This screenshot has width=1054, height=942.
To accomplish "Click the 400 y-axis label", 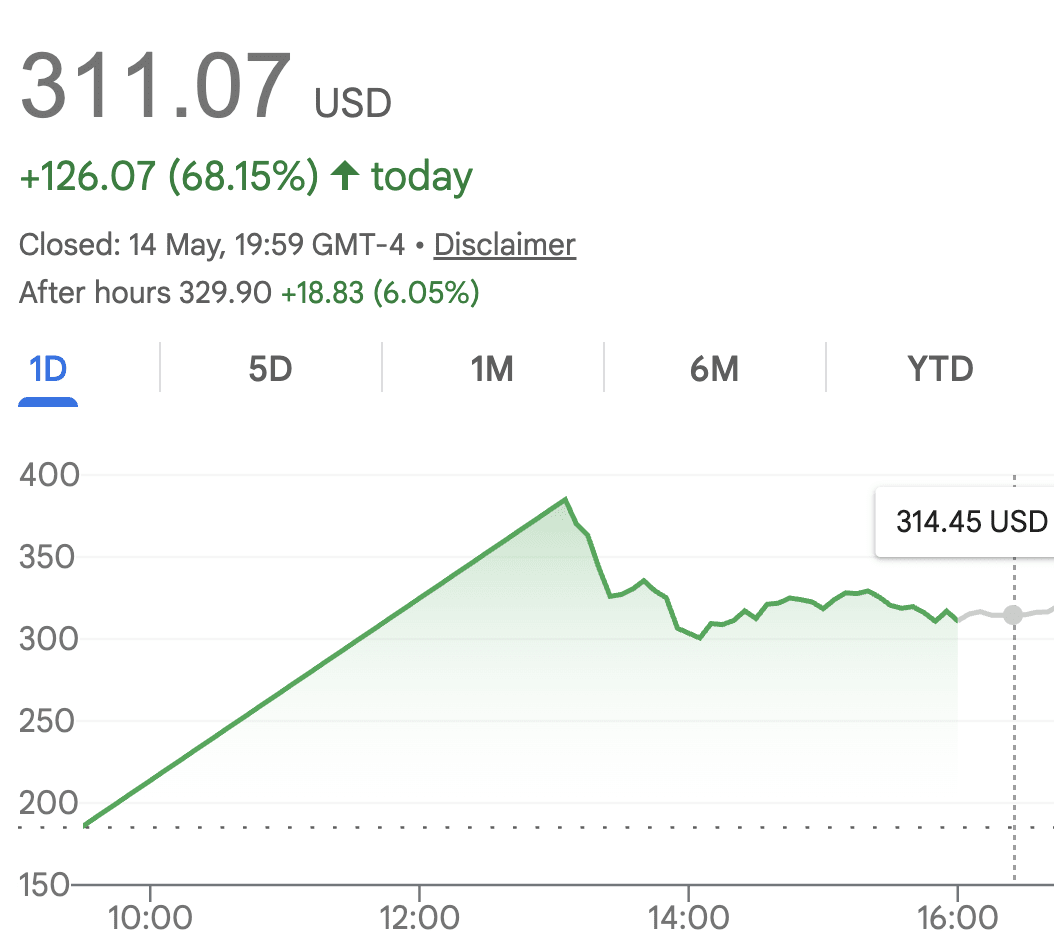I will (x=49, y=475).
